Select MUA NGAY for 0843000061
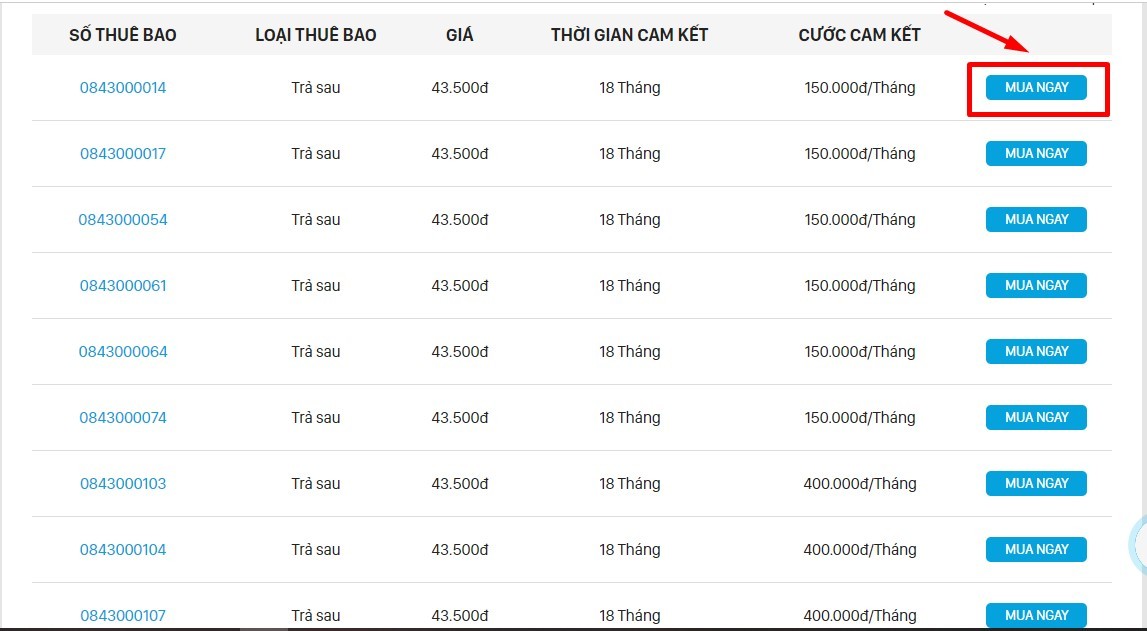The image size is (1147, 631). [x=1036, y=285]
